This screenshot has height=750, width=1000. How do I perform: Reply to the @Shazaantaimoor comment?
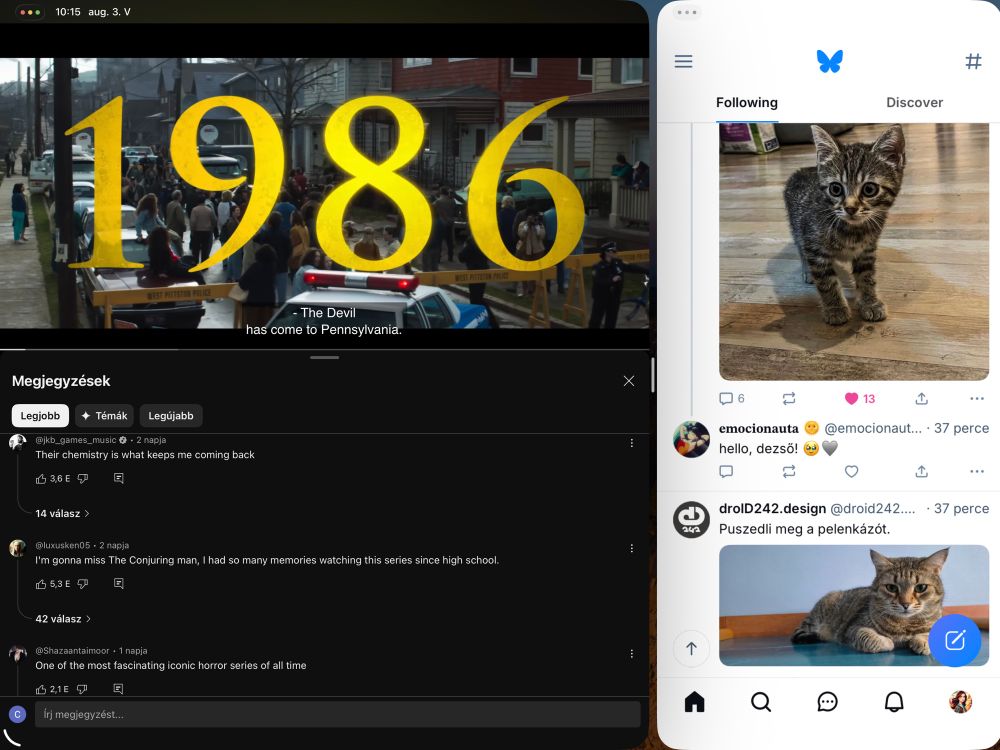click(119, 689)
